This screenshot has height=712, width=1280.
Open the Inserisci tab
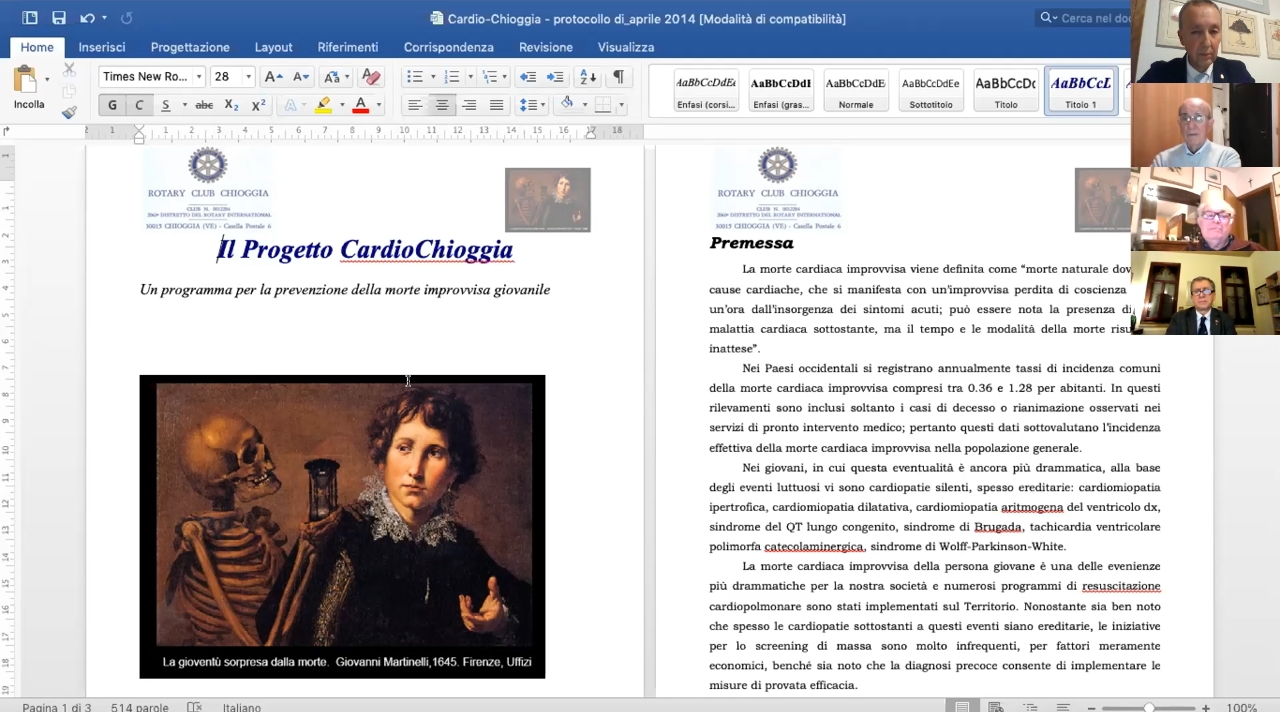click(102, 47)
